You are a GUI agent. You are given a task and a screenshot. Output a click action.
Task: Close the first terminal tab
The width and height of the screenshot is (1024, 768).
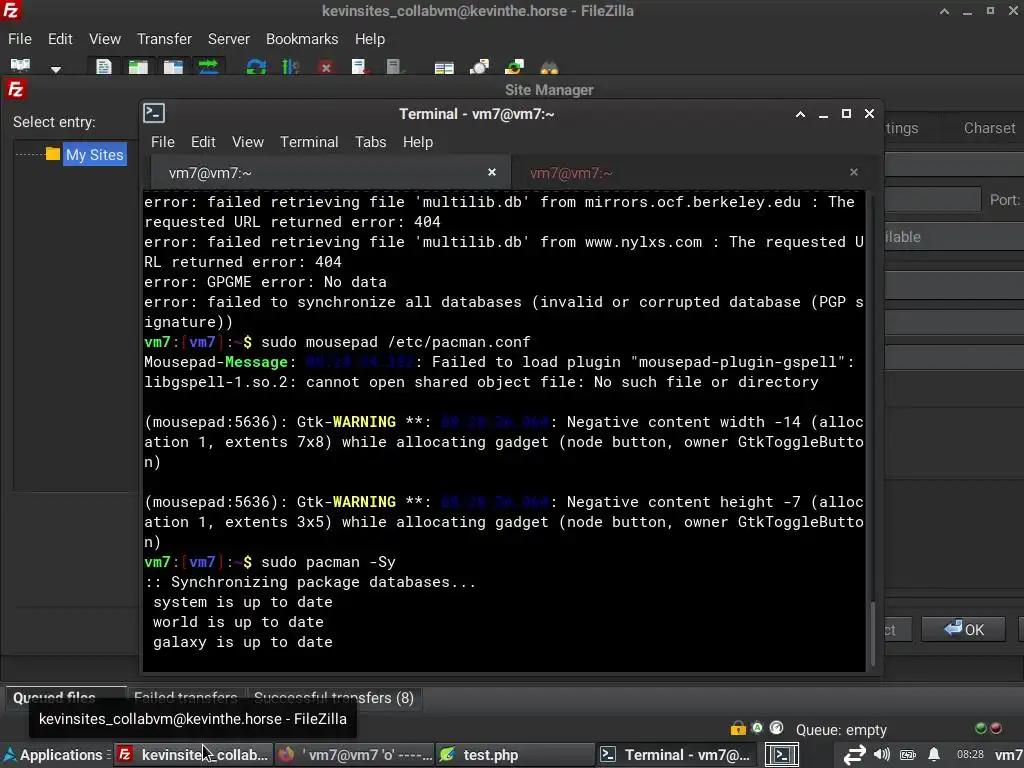tap(492, 172)
